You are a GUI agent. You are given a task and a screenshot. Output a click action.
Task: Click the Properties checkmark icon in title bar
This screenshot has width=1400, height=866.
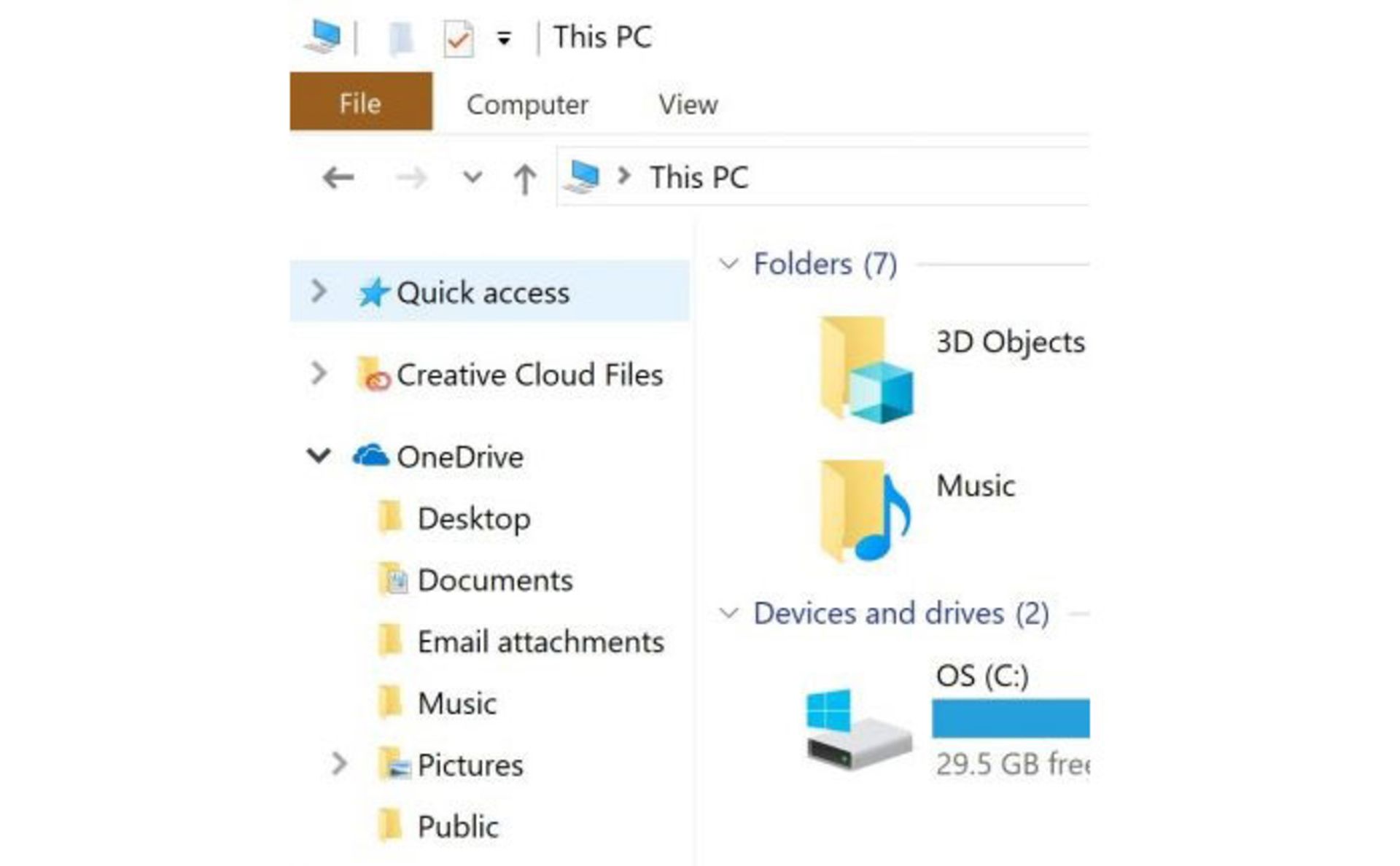pyautogui.click(x=459, y=39)
